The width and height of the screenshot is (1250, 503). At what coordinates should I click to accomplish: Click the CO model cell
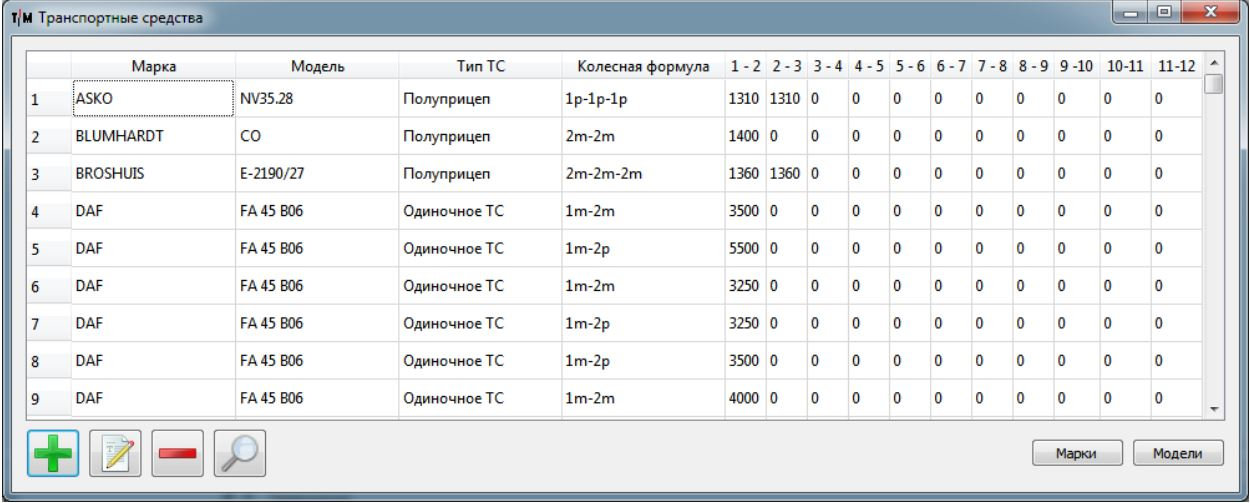317,135
